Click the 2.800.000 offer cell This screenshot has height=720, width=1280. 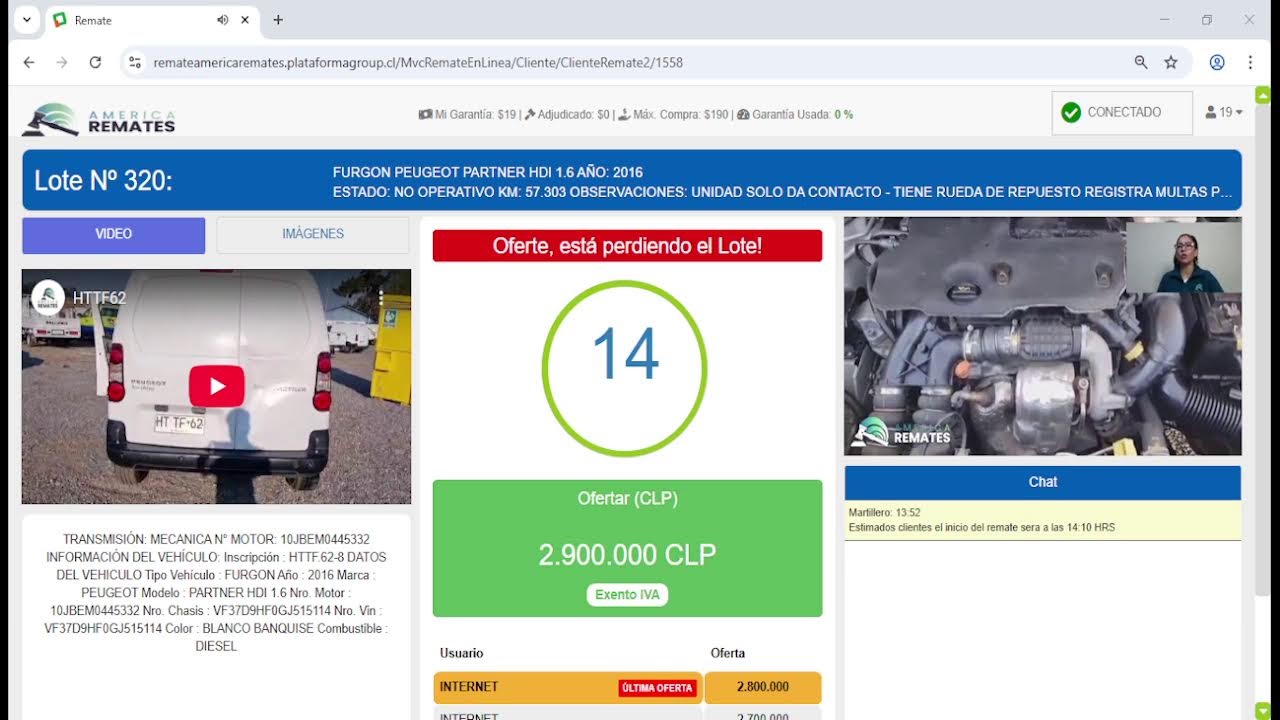click(x=763, y=687)
